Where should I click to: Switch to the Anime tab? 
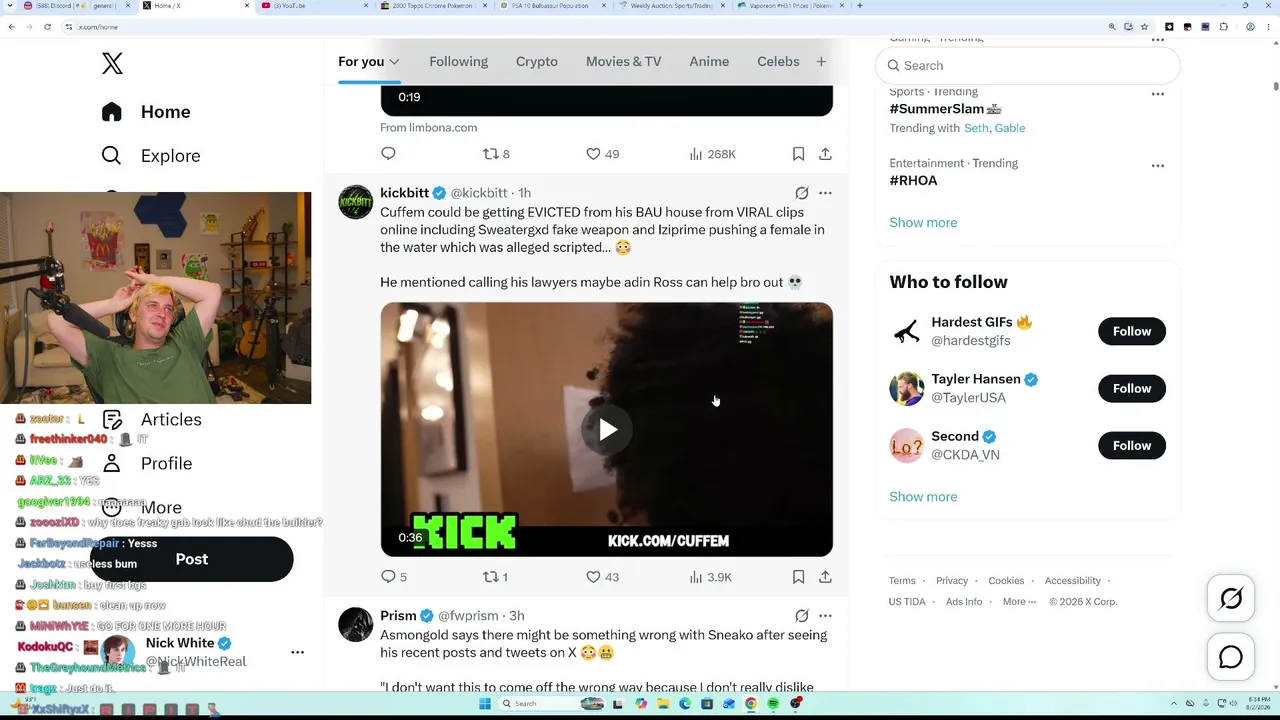(x=709, y=62)
